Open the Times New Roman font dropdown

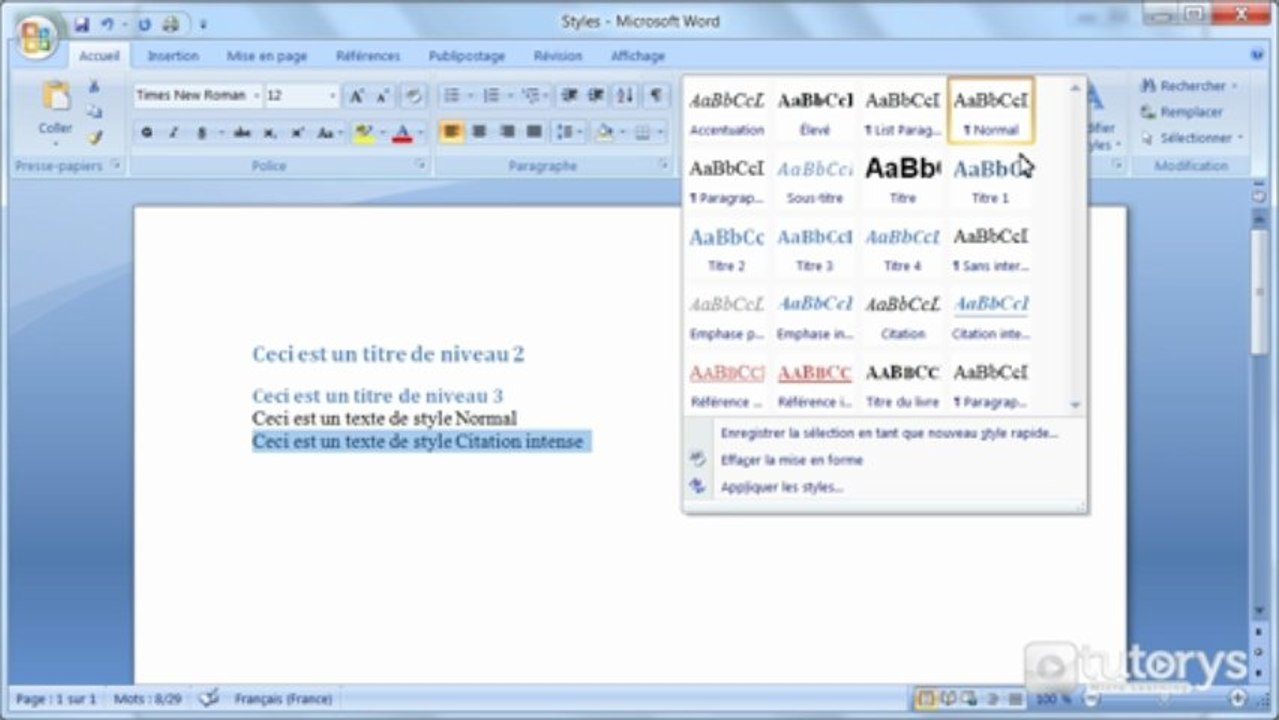tap(257, 96)
